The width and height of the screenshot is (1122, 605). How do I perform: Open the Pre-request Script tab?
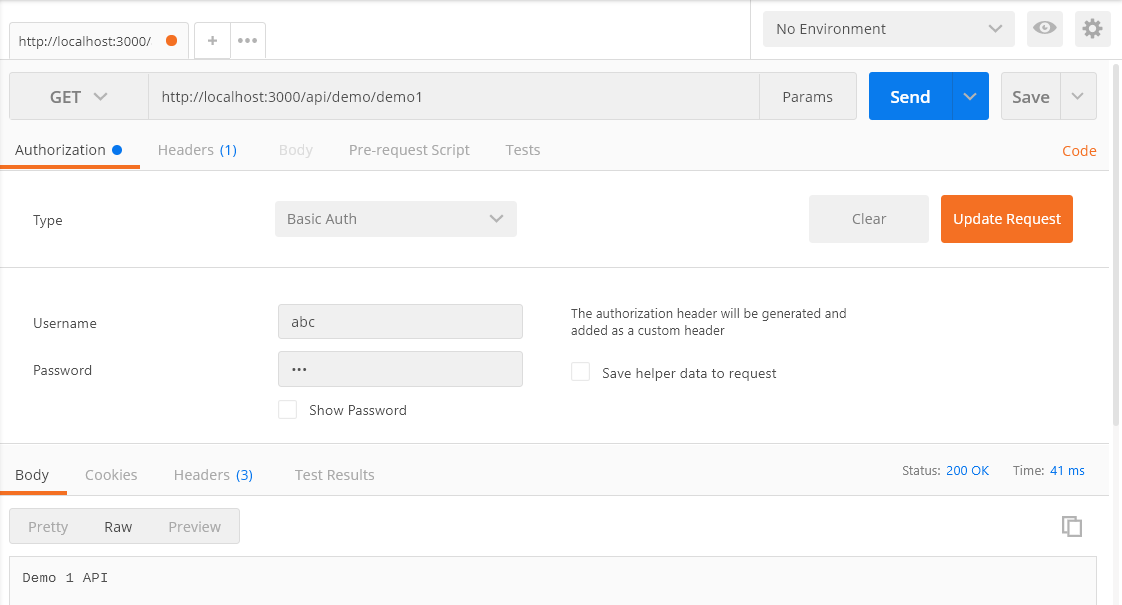click(409, 150)
